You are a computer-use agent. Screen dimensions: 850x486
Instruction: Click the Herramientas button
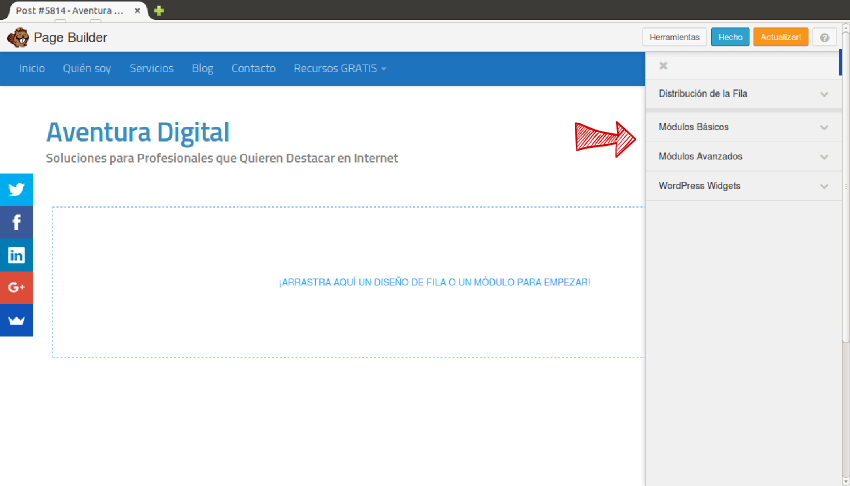(674, 37)
